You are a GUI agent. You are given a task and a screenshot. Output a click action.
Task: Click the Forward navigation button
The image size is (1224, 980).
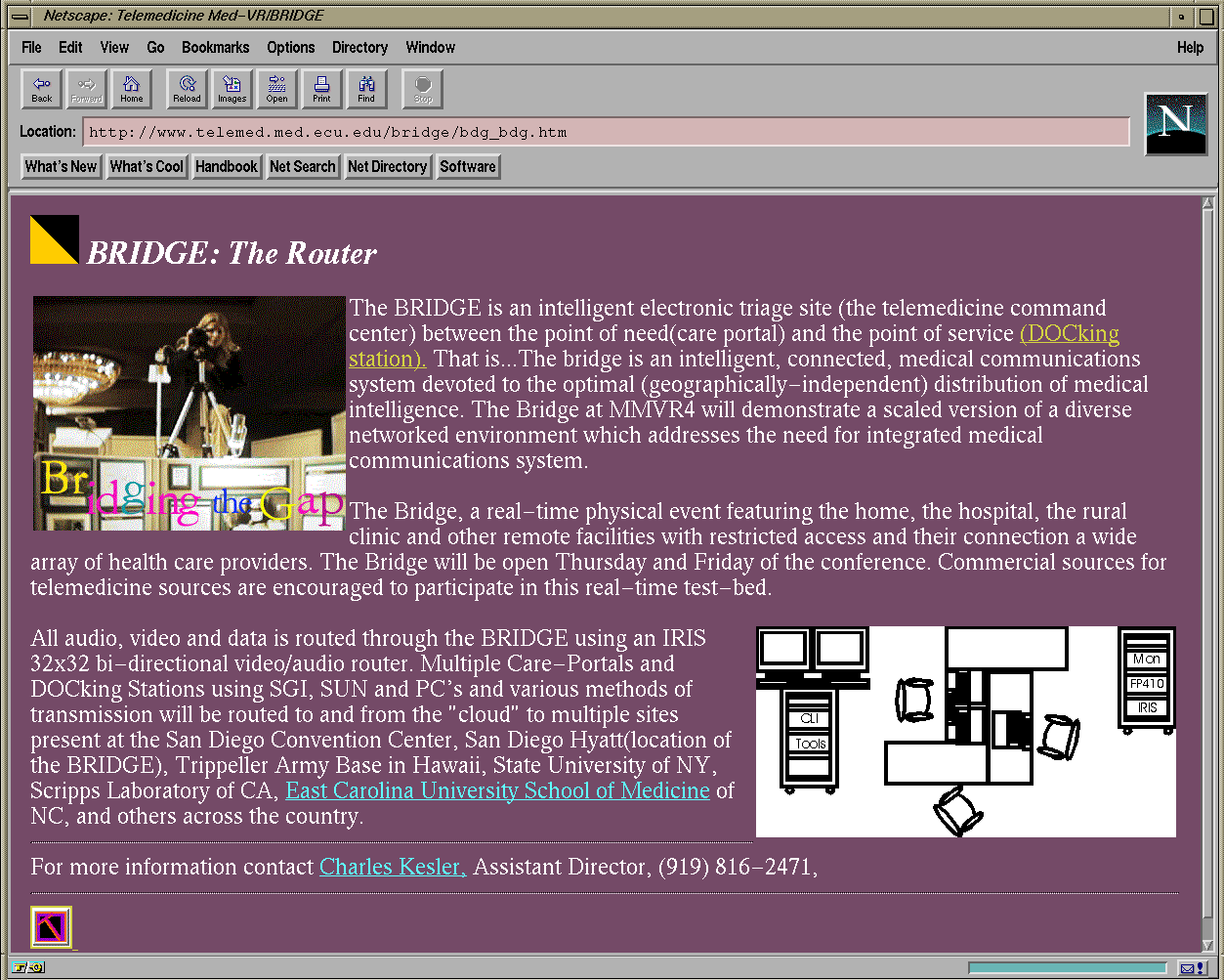coord(86,89)
